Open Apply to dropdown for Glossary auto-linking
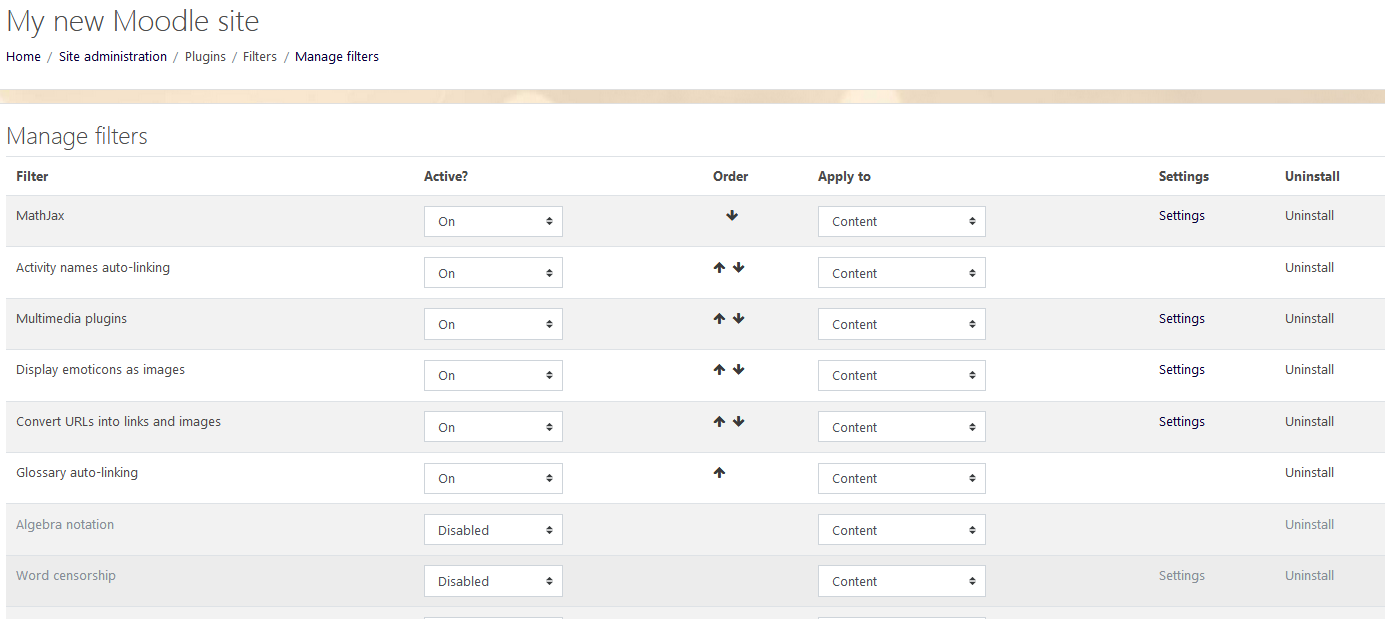This screenshot has height=619, width=1385. [902, 478]
